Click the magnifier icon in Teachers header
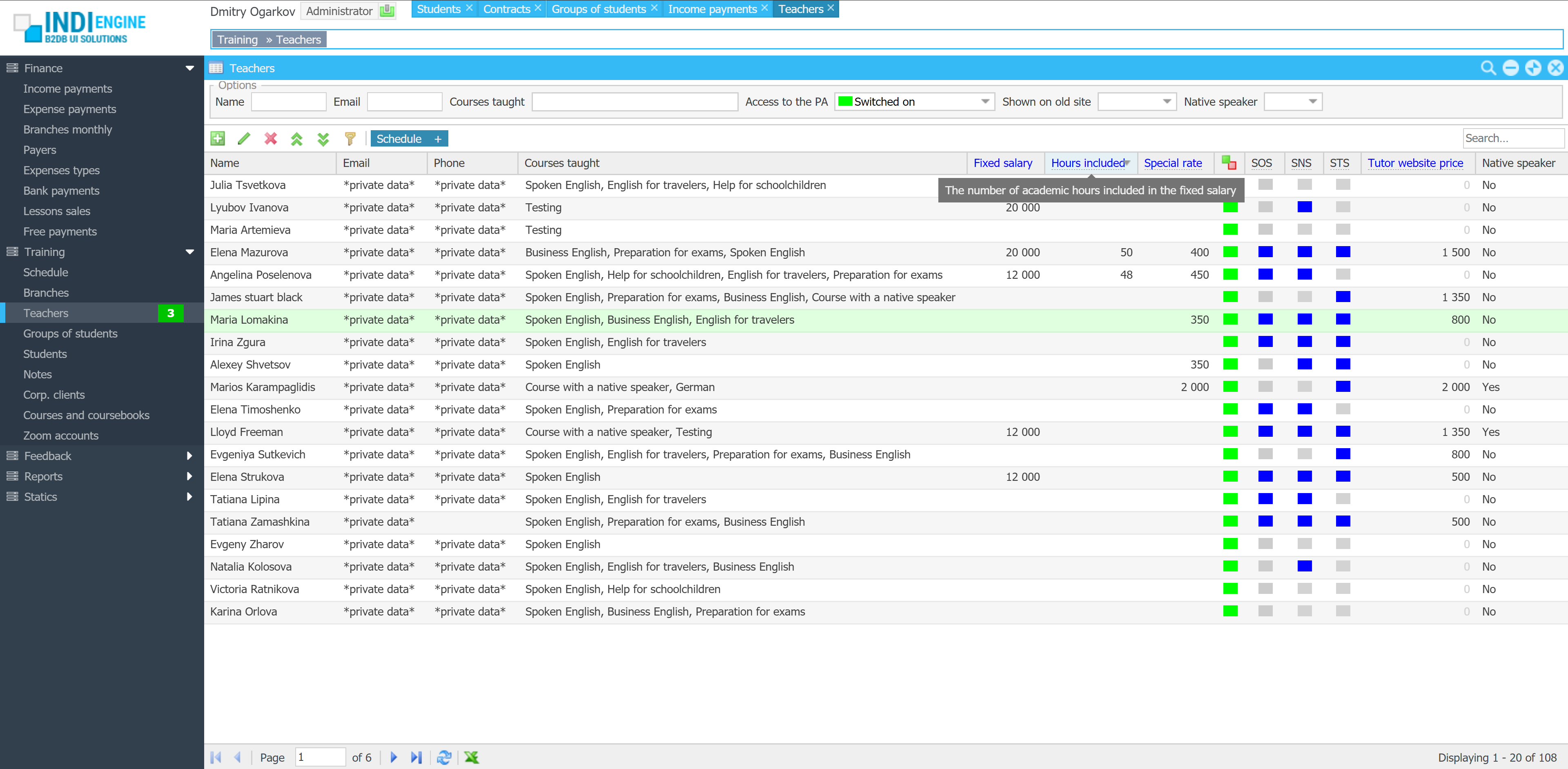This screenshot has height=769, width=1568. coord(1488,68)
